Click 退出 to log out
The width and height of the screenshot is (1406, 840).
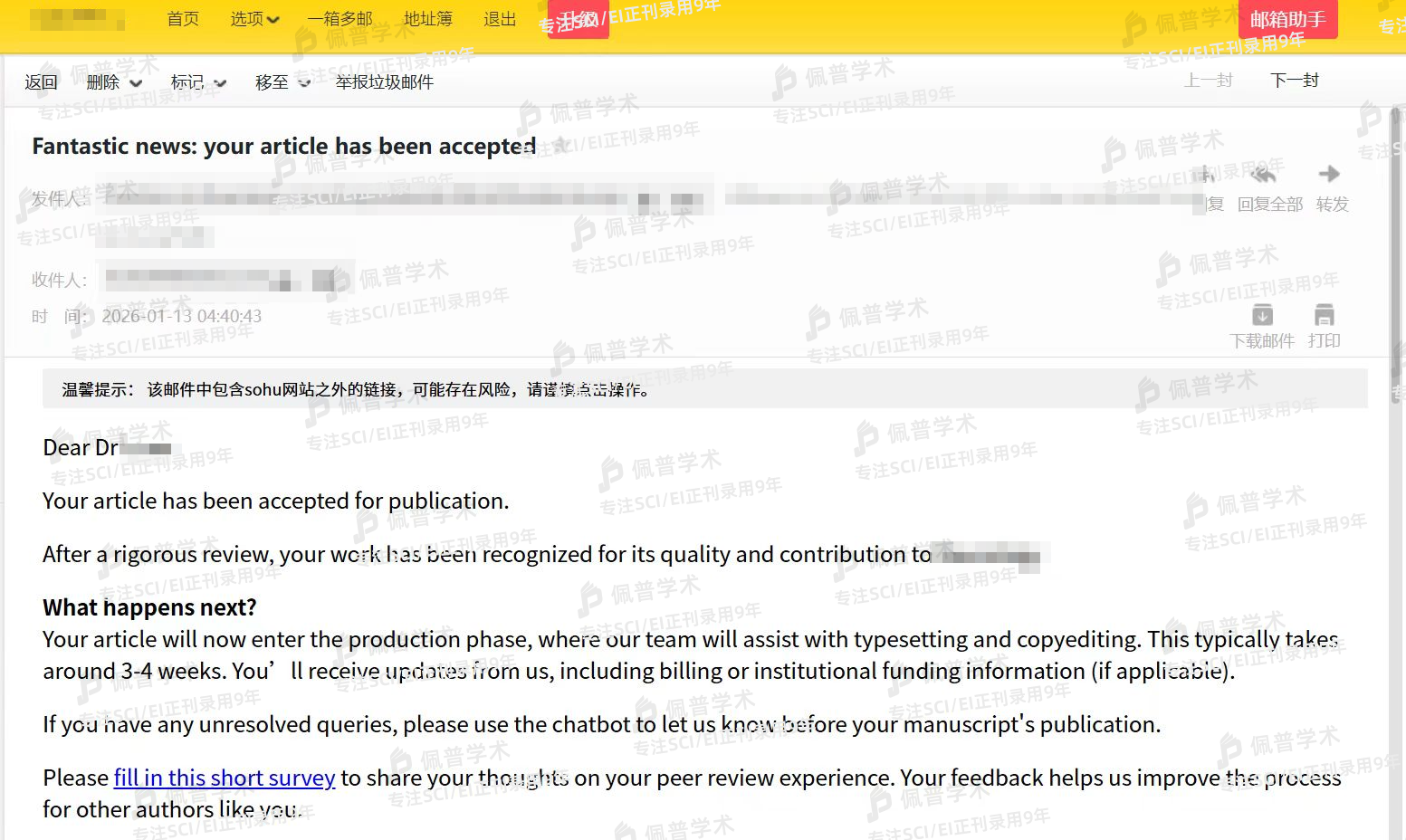(499, 19)
